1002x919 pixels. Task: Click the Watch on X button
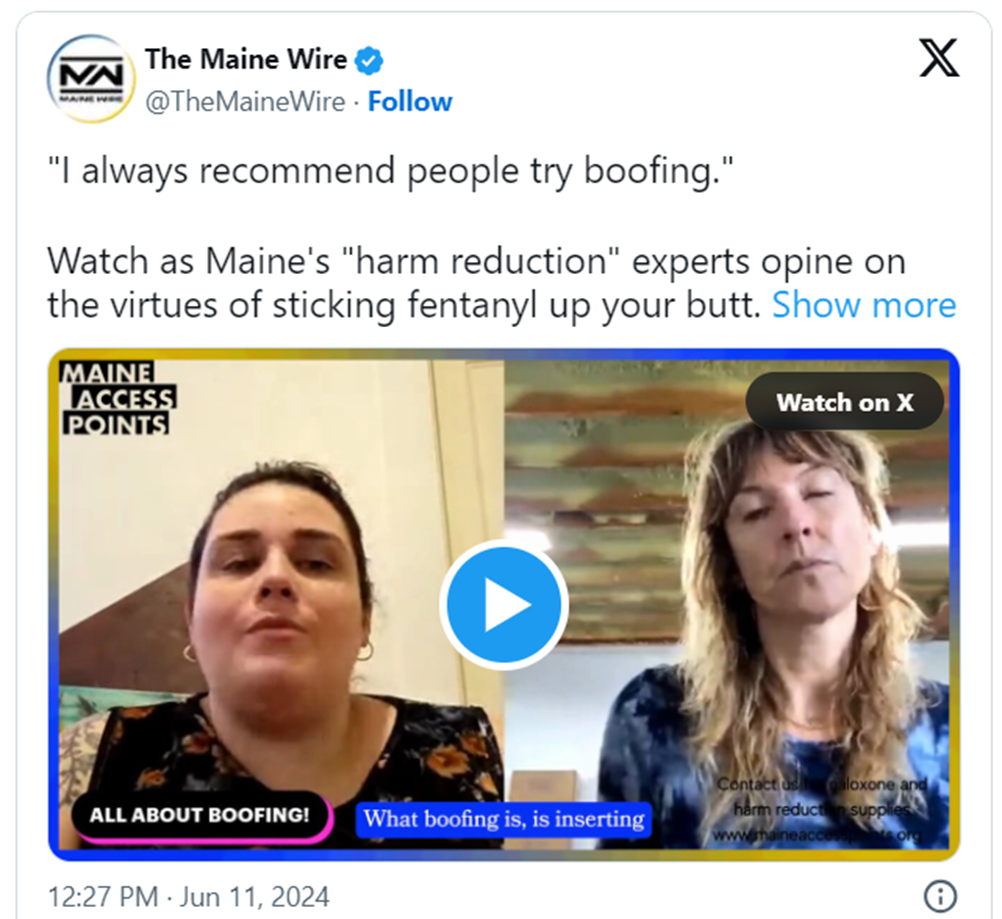click(844, 402)
